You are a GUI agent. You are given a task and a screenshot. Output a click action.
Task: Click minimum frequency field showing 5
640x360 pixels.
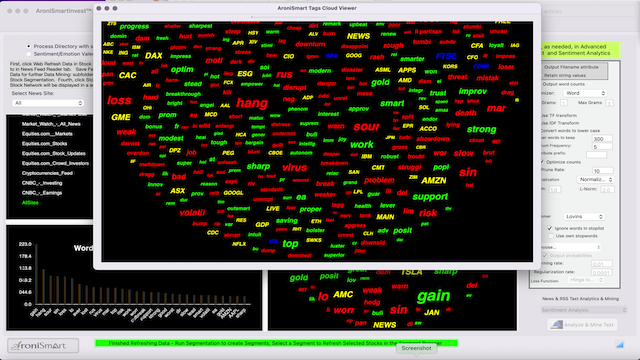tap(602, 147)
